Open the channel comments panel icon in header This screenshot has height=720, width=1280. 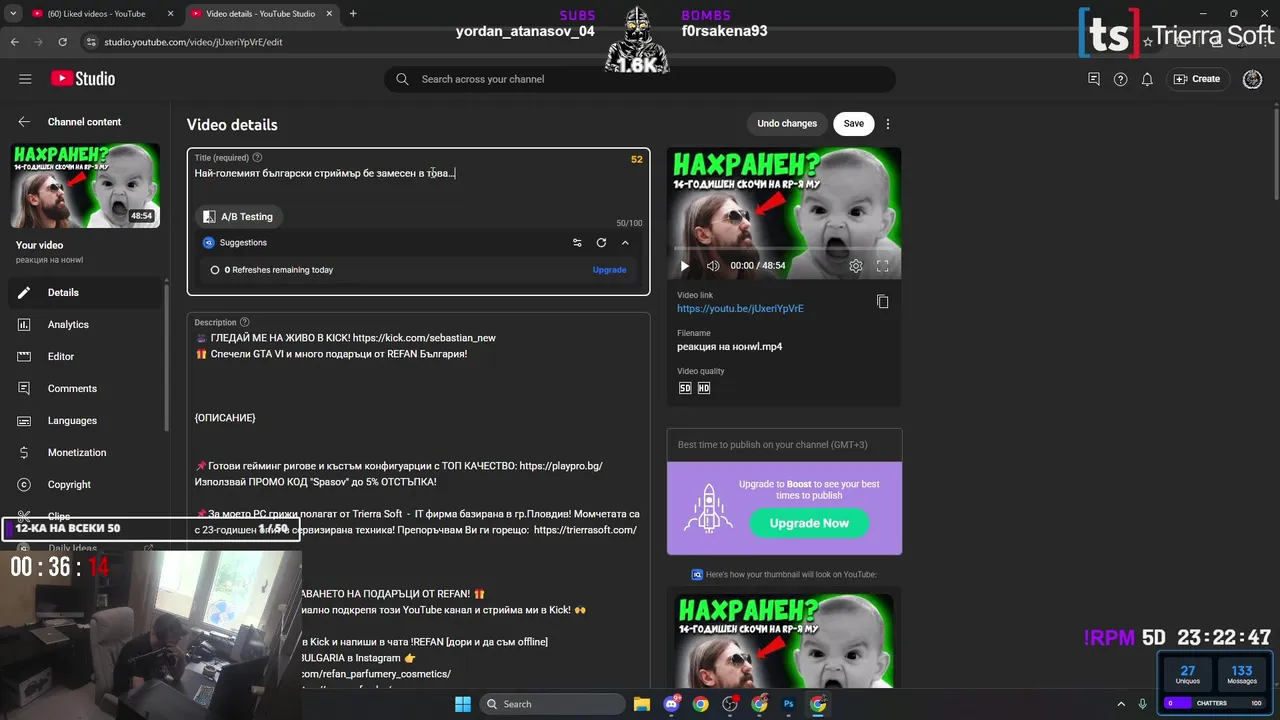coord(1094,79)
